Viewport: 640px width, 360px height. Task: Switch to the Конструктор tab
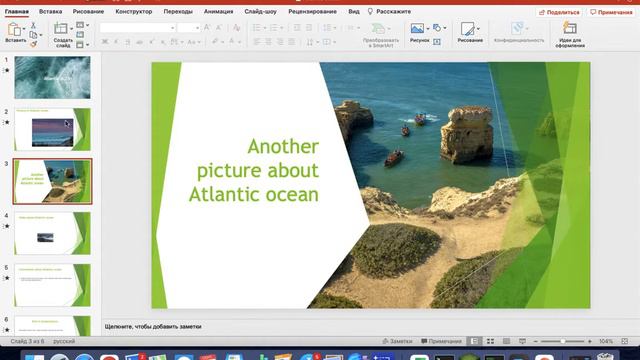pos(133,11)
